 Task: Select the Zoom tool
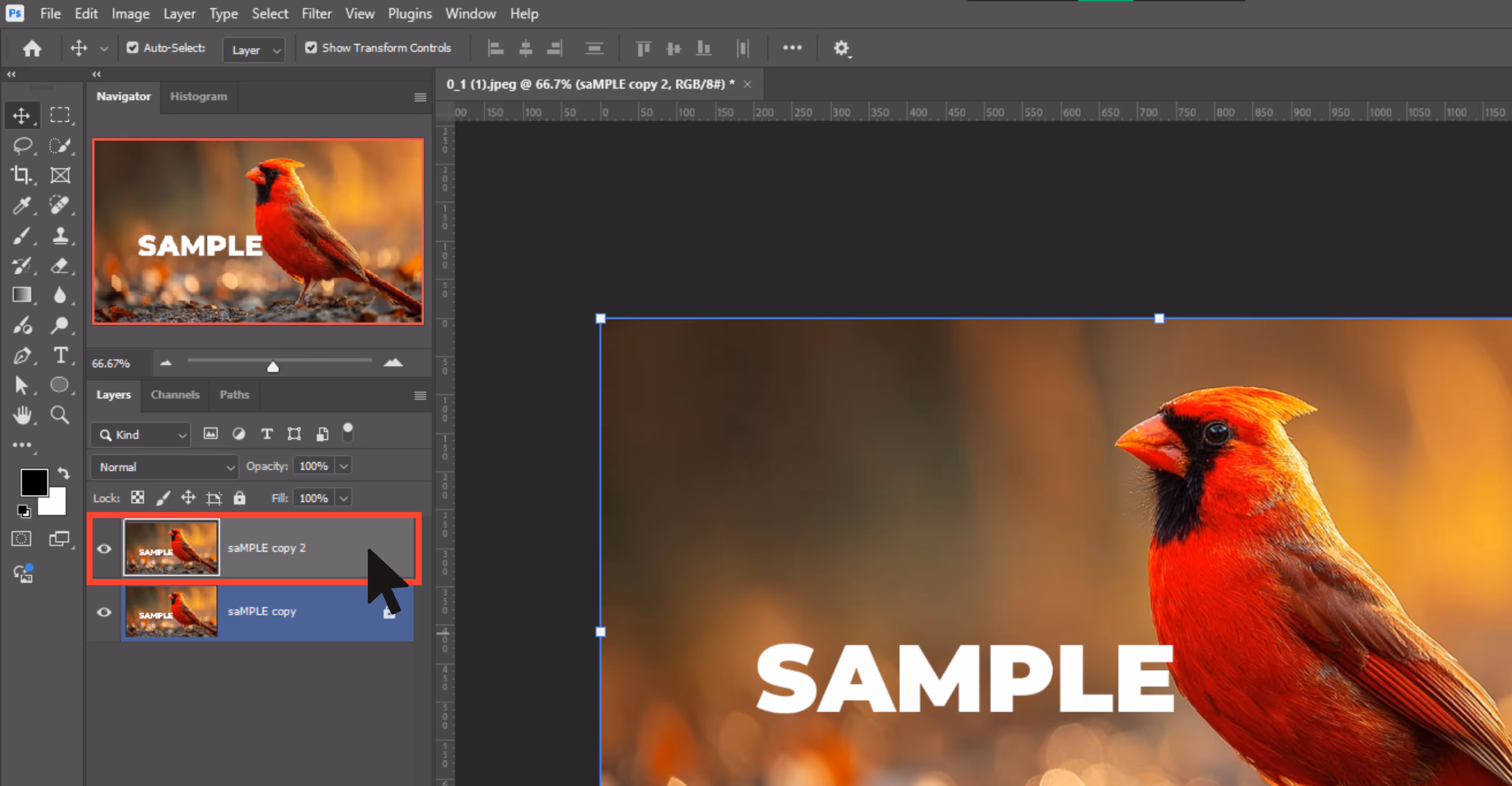point(59,415)
